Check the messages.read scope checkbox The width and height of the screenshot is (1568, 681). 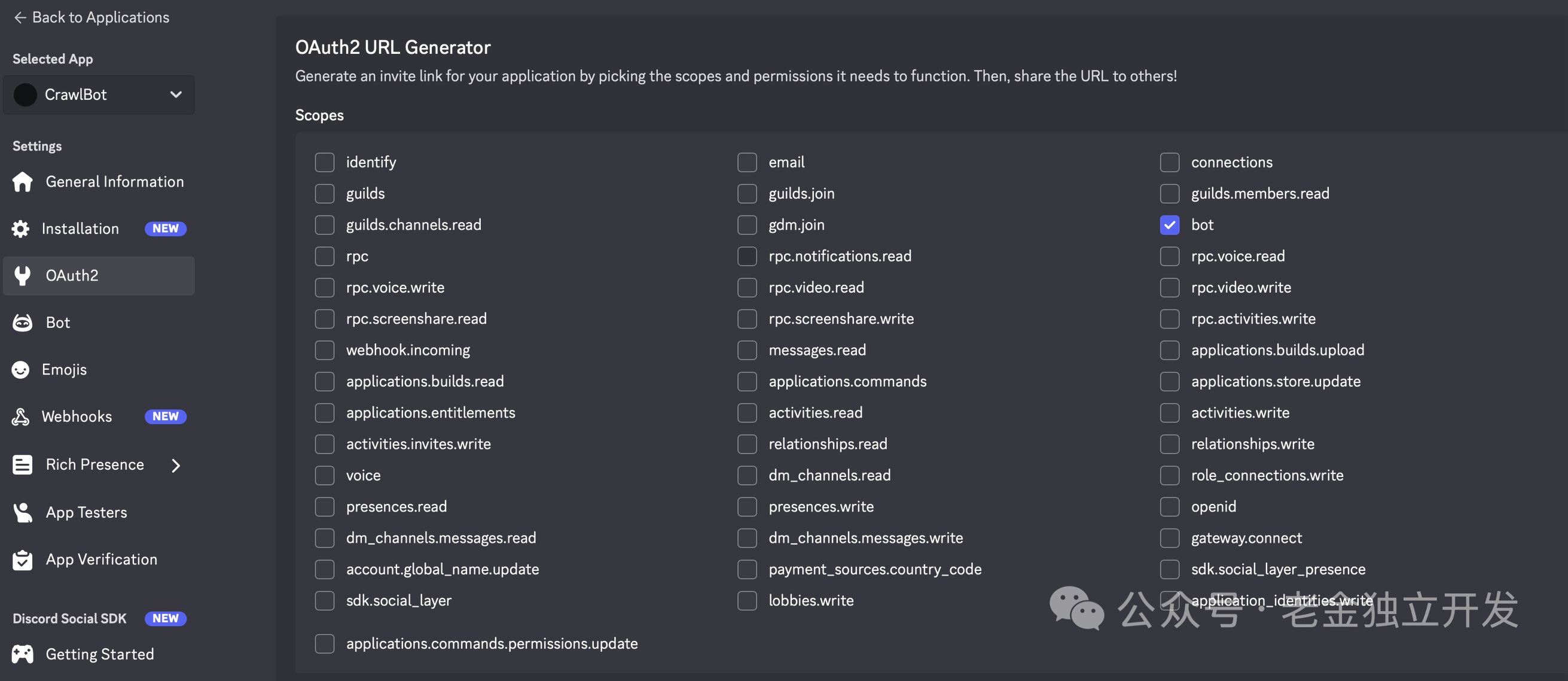tap(747, 350)
